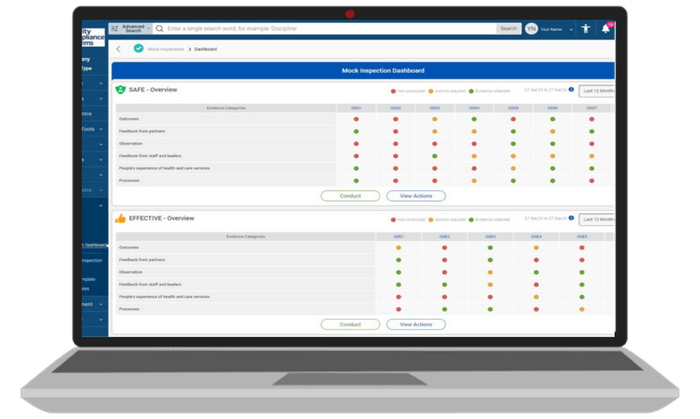Click the notification bell icon
The width and height of the screenshot is (700, 419).
[x=606, y=29]
